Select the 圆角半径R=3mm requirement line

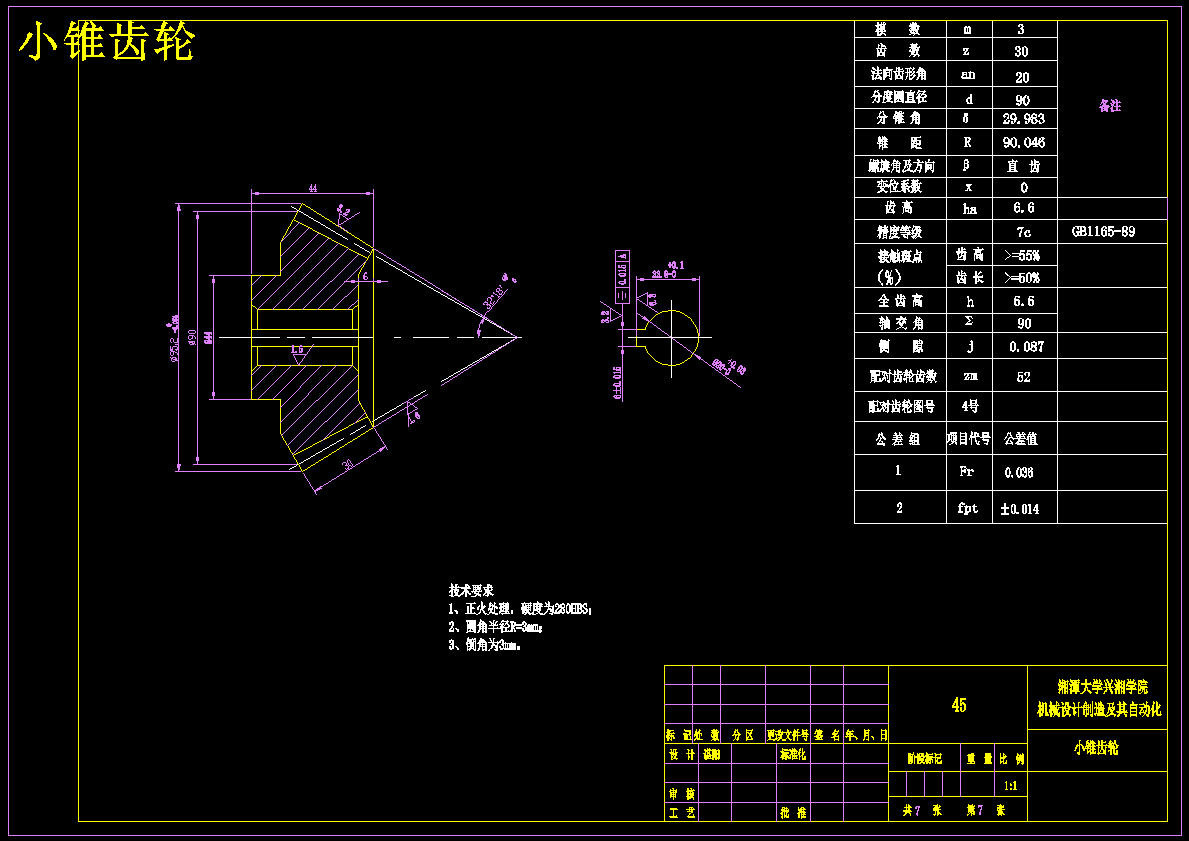click(x=497, y=627)
